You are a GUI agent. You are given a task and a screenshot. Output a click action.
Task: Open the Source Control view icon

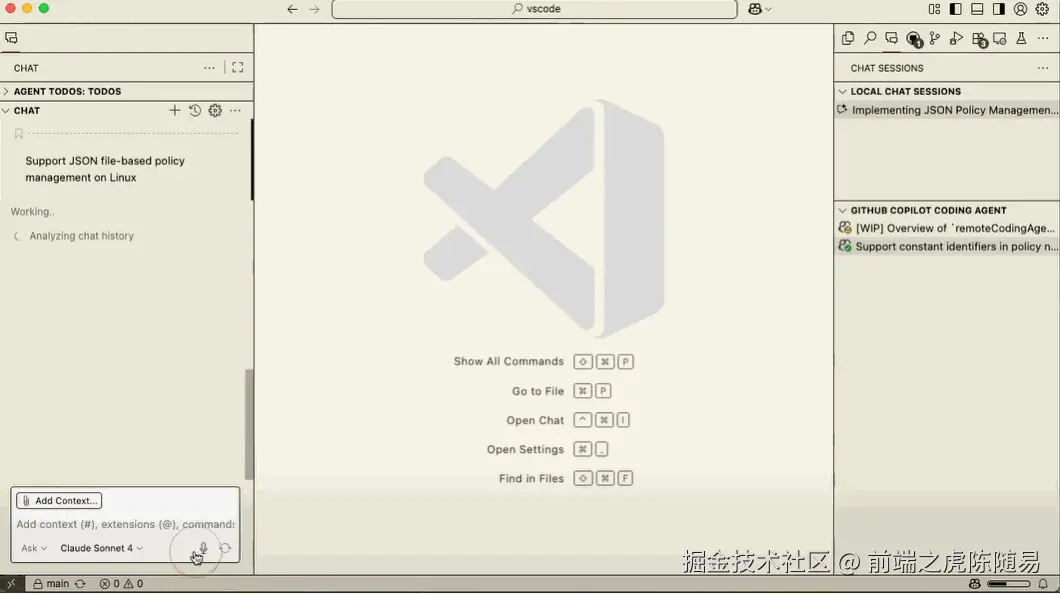(x=935, y=39)
